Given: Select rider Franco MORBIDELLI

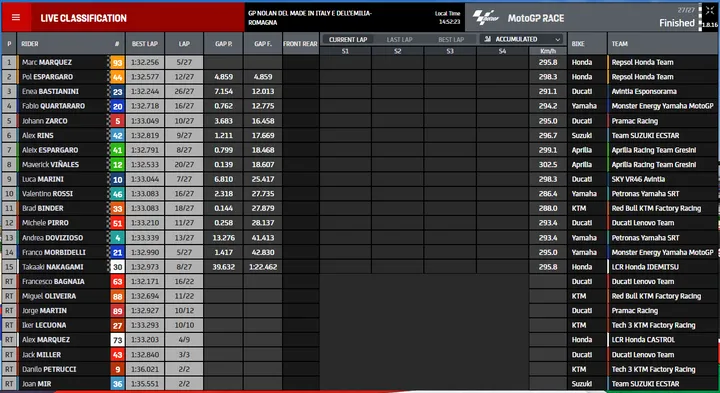Looking at the screenshot, I should (x=54, y=252).
